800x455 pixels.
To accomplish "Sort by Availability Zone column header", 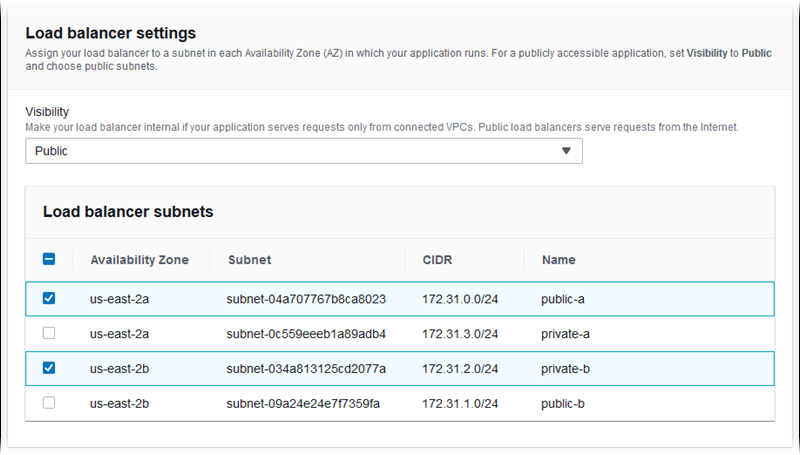I will pyautogui.click(x=139, y=260).
